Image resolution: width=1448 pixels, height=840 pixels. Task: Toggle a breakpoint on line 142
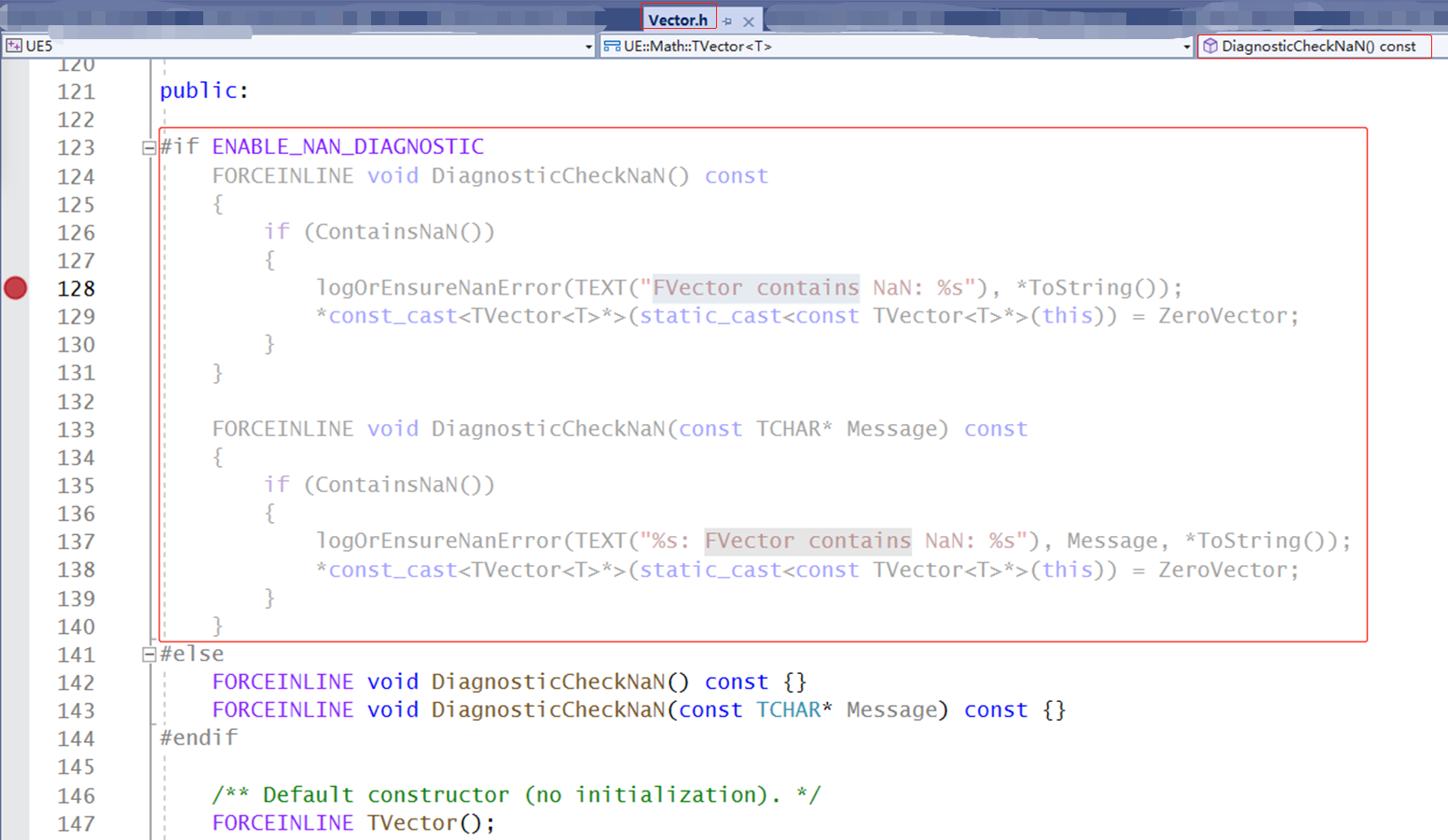tap(15, 682)
